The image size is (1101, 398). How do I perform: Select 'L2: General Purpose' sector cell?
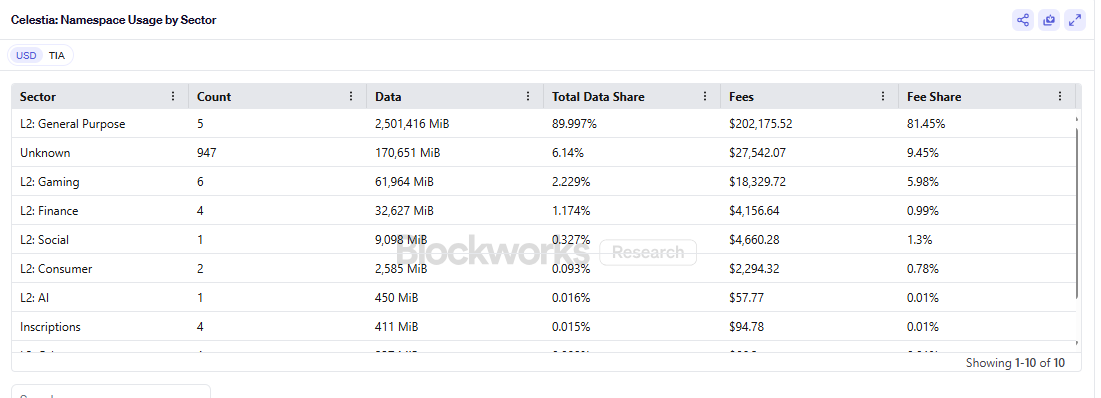pos(100,124)
